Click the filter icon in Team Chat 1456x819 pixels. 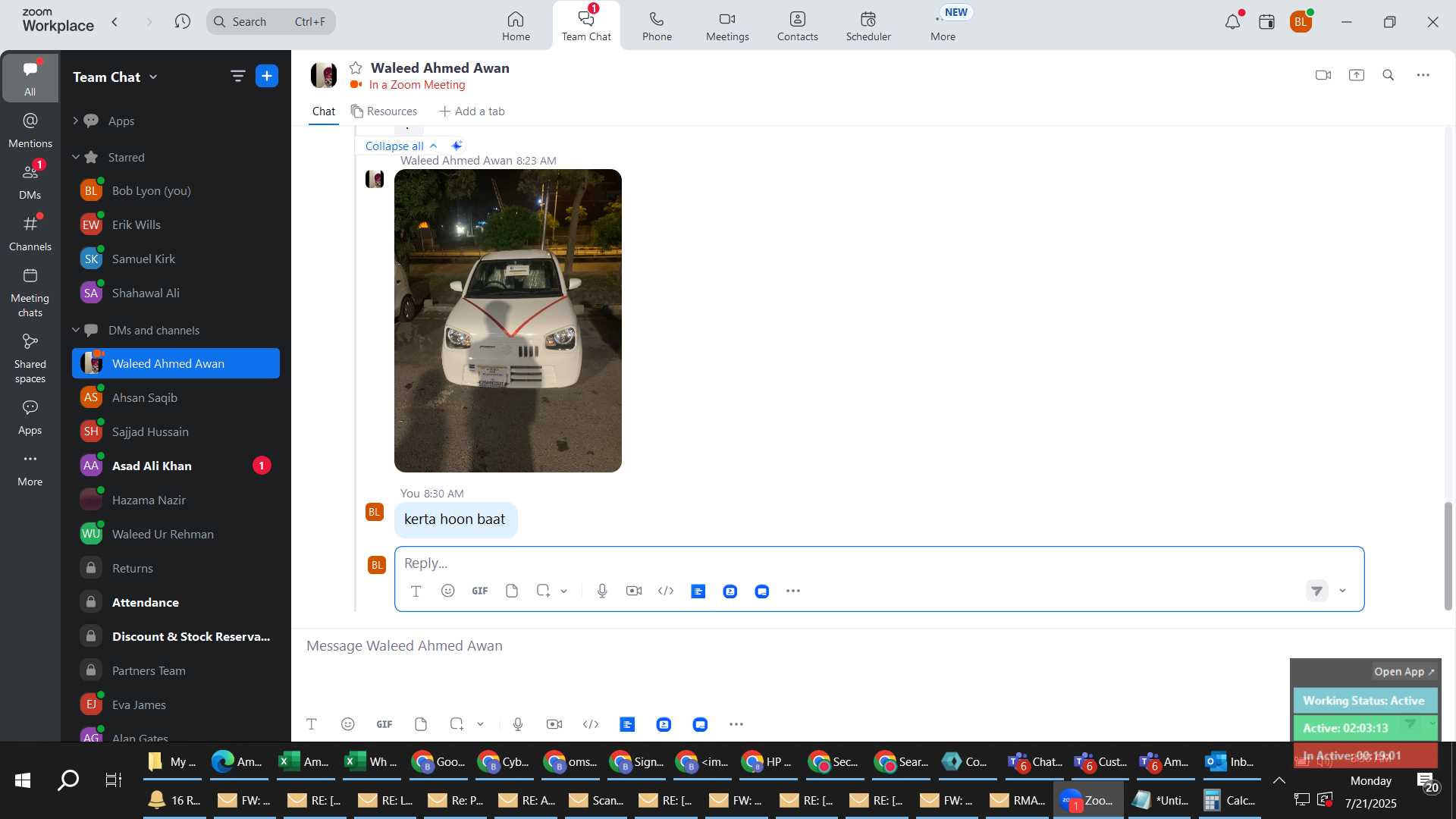(237, 76)
